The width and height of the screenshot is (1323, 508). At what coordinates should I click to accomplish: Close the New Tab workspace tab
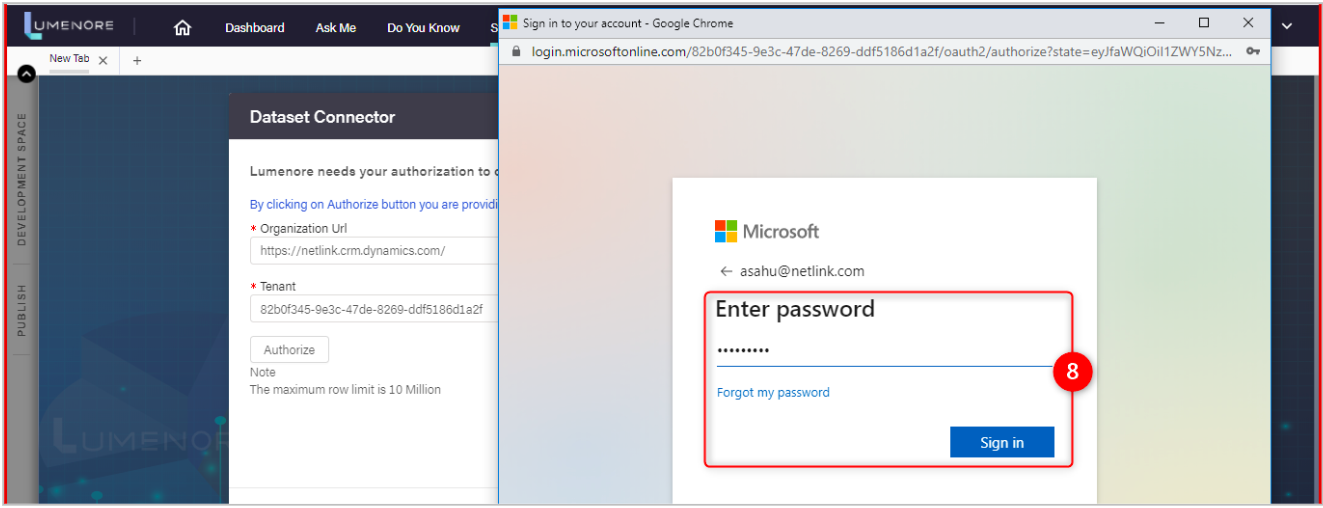103,60
